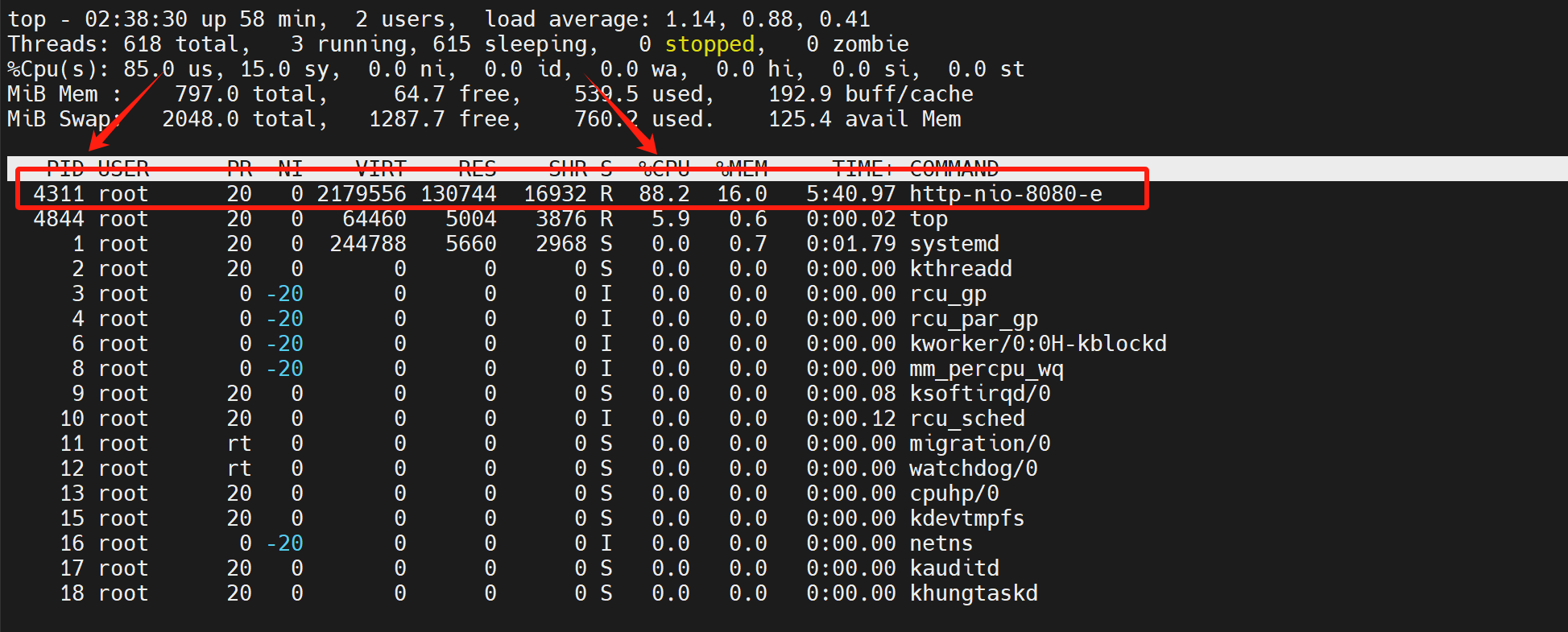
Task: Select the netns command name
Action: coord(941,543)
